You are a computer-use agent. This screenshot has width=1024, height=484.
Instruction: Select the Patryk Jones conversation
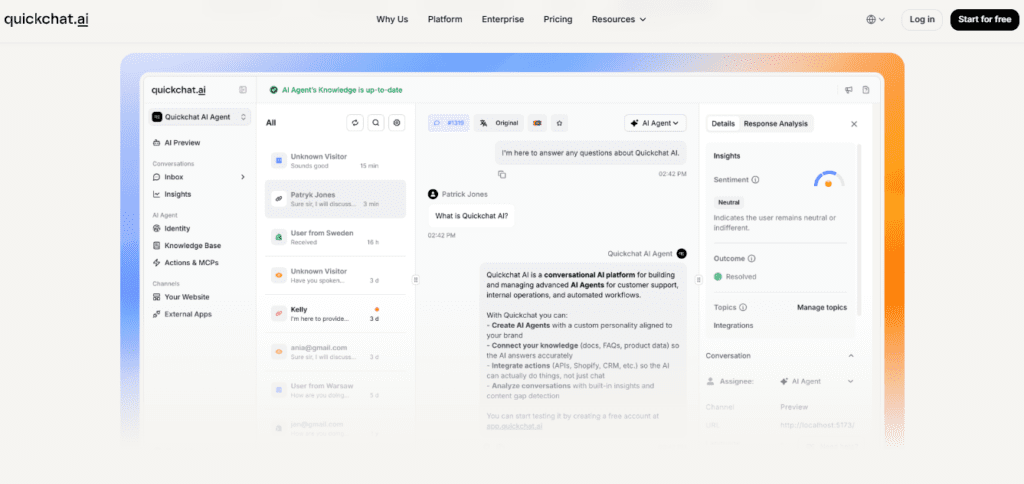click(x=335, y=199)
